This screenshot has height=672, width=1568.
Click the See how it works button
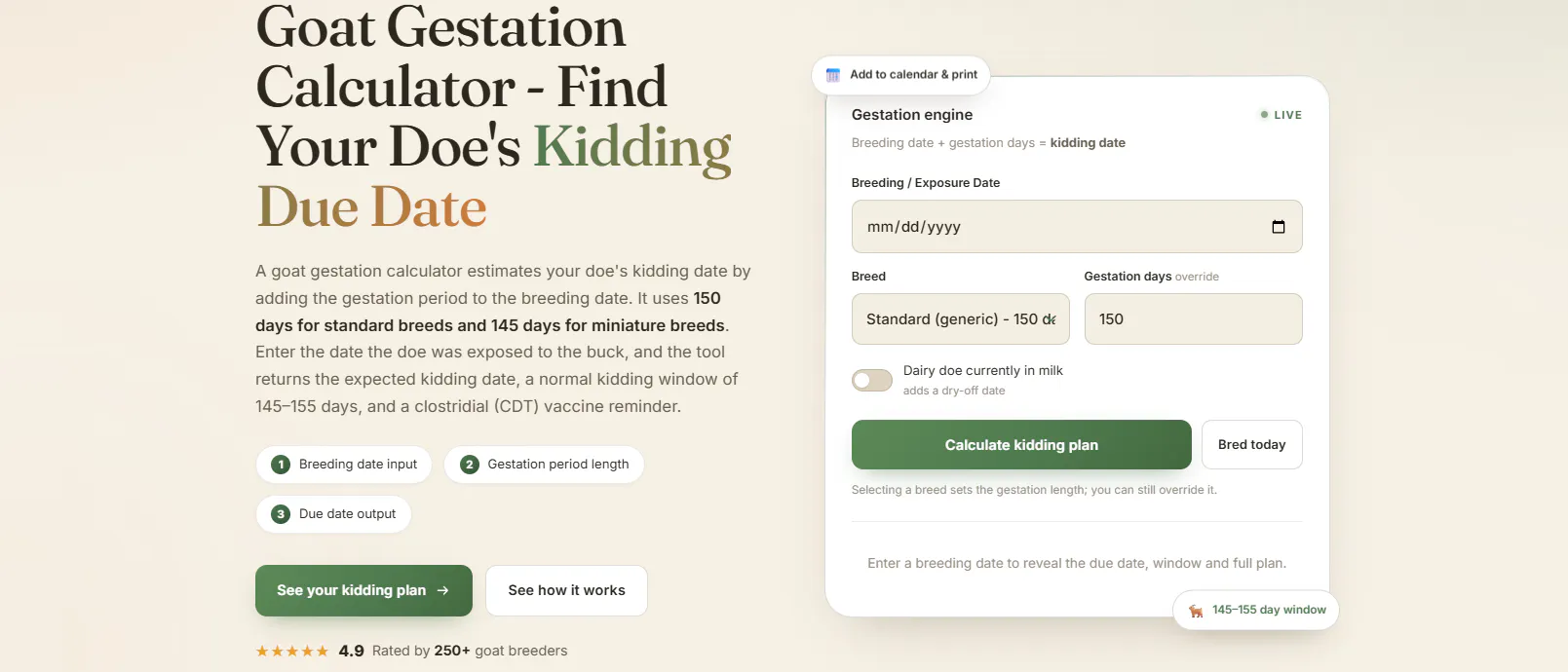click(566, 590)
